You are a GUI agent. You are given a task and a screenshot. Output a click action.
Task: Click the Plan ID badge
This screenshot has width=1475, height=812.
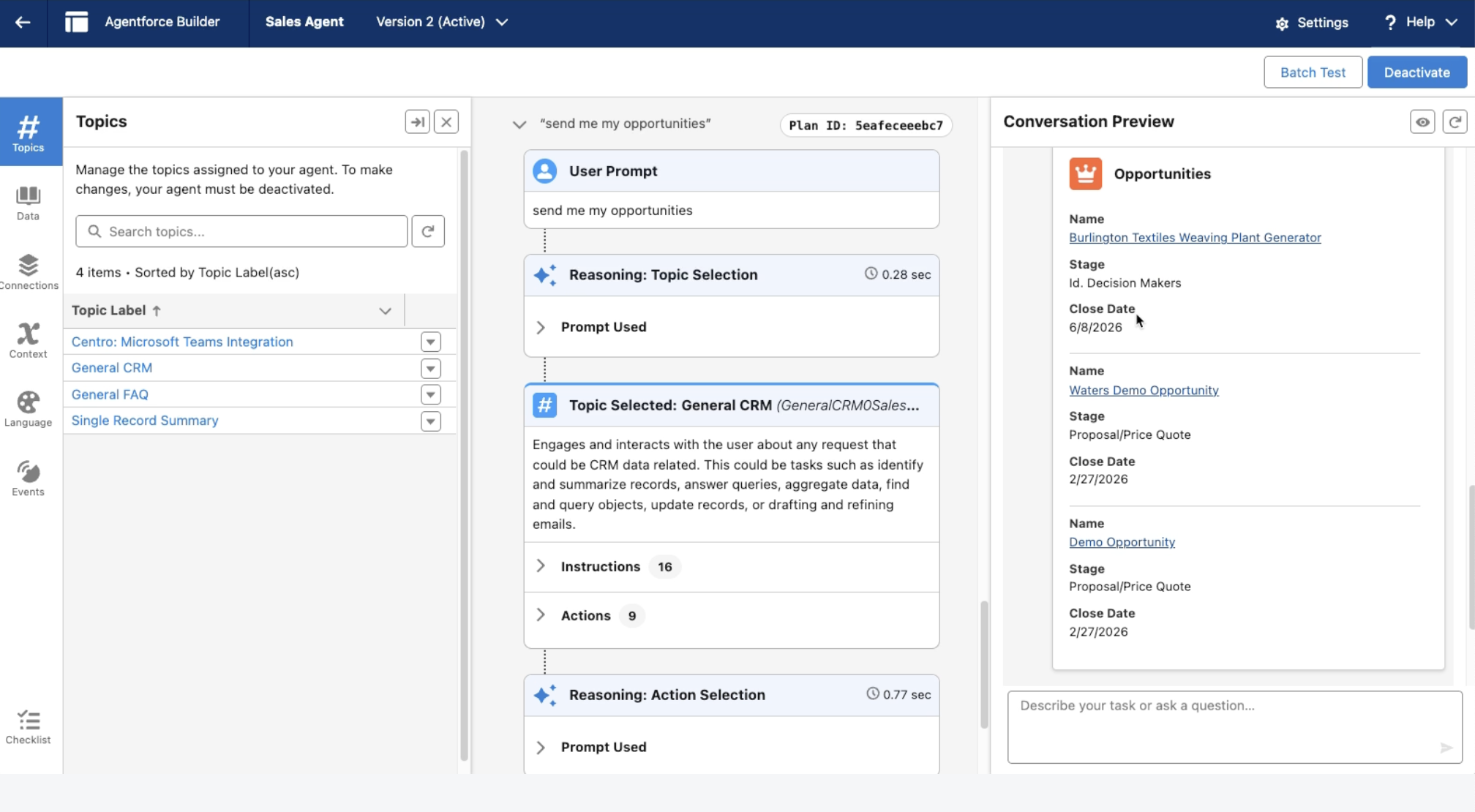click(x=866, y=125)
